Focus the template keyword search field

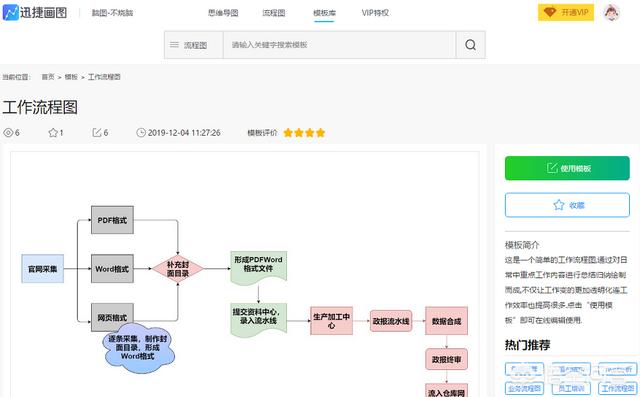pos(340,45)
